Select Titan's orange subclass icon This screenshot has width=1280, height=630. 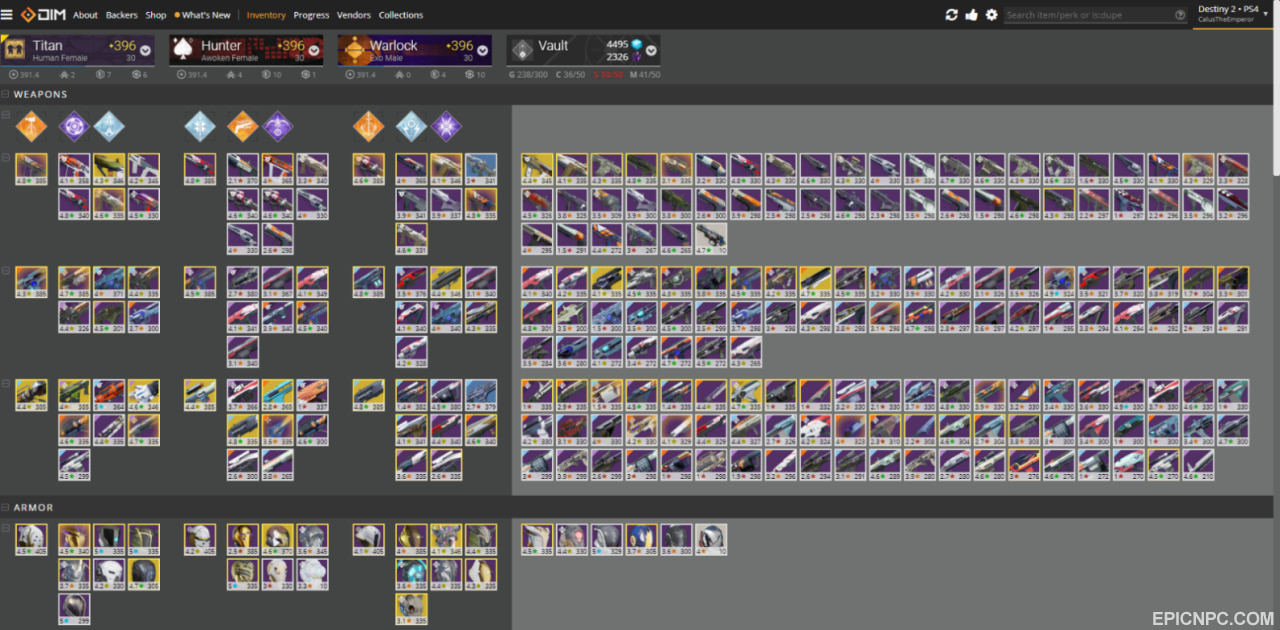[x=31, y=126]
